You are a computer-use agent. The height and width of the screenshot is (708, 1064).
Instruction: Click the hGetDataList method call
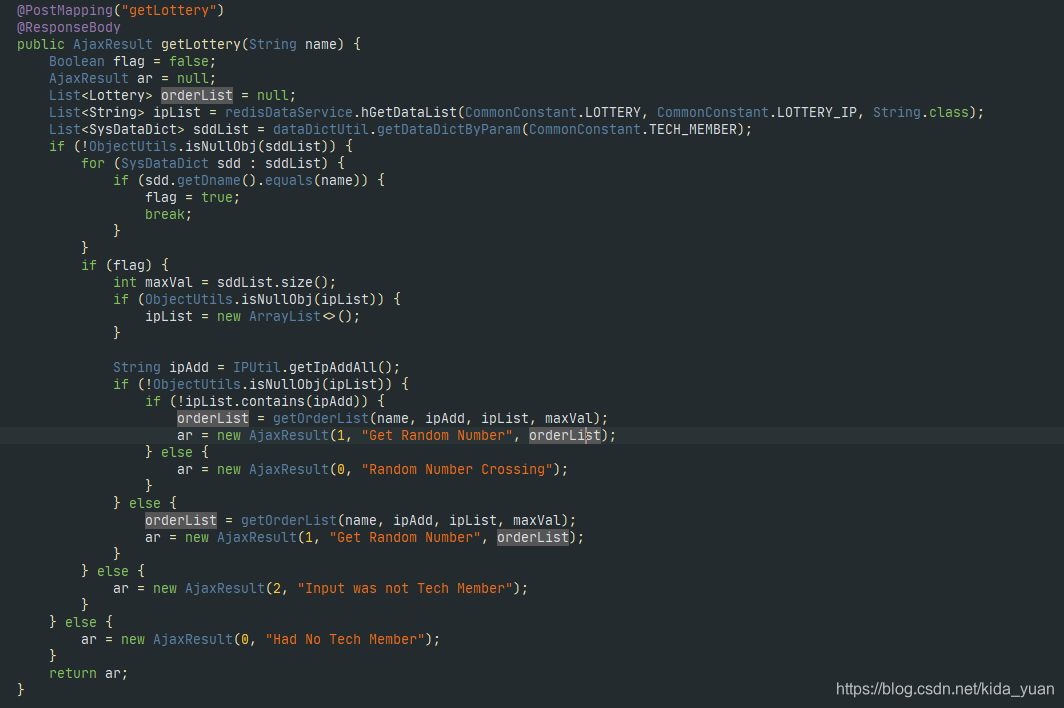coord(409,112)
